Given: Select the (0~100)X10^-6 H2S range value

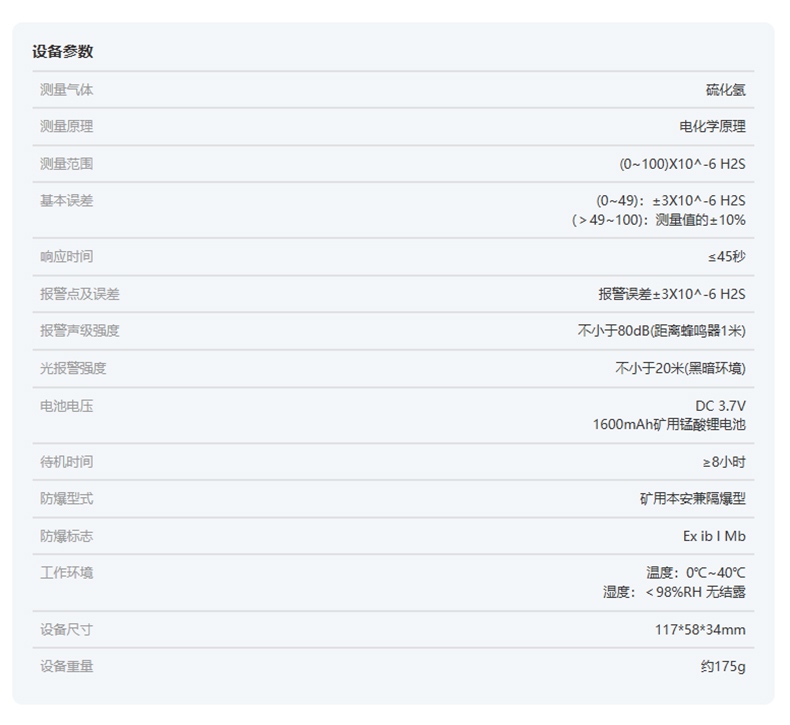Looking at the screenshot, I should pos(682,164).
